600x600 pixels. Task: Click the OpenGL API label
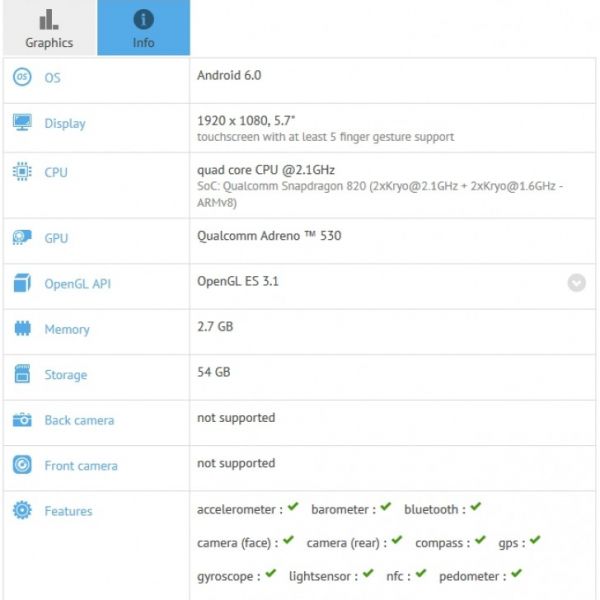click(77, 284)
